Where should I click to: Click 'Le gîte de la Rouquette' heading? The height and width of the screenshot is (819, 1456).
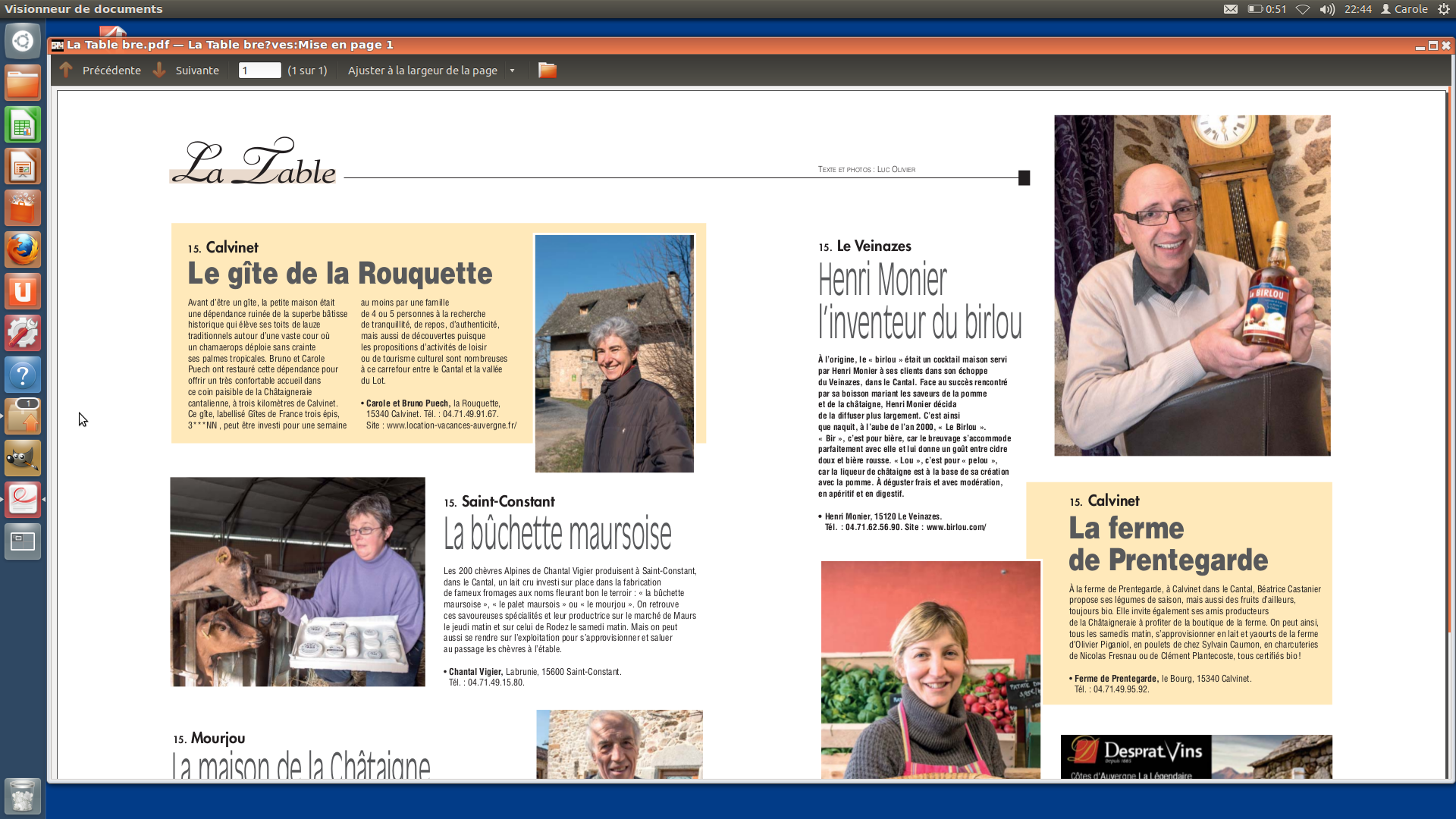point(340,273)
